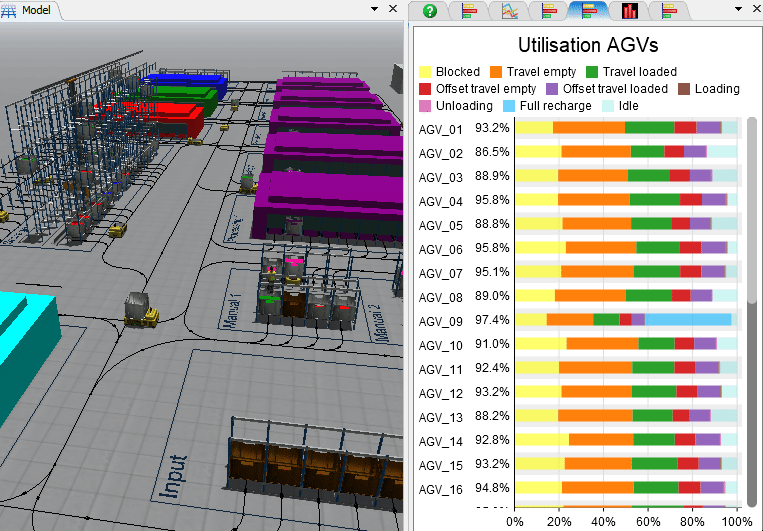Click the chart's vertical scrollbar

[x=751, y=300]
